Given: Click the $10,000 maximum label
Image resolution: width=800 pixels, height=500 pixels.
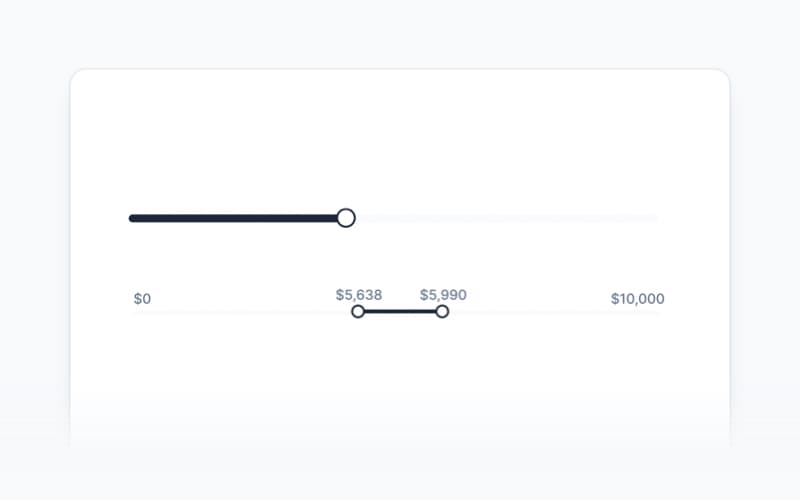Looking at the screenshot, I should click(x=637, y=299).
